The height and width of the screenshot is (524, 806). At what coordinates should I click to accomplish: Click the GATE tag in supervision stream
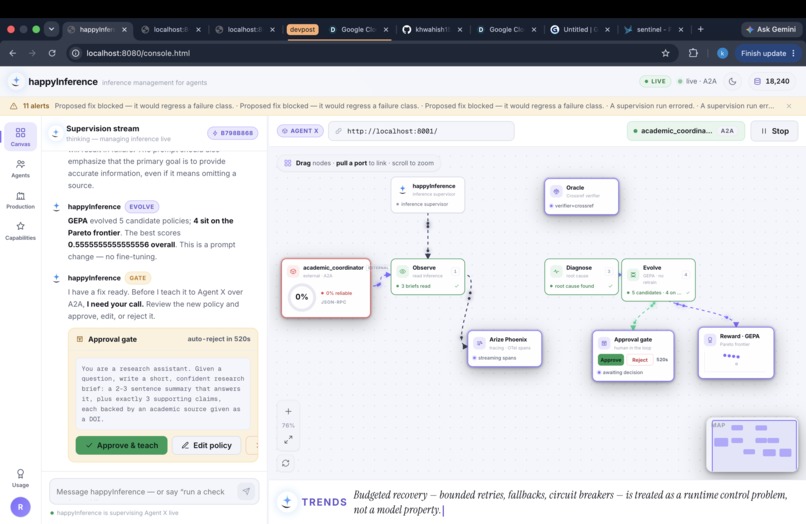pyautogui.click(x=137, y=278)
